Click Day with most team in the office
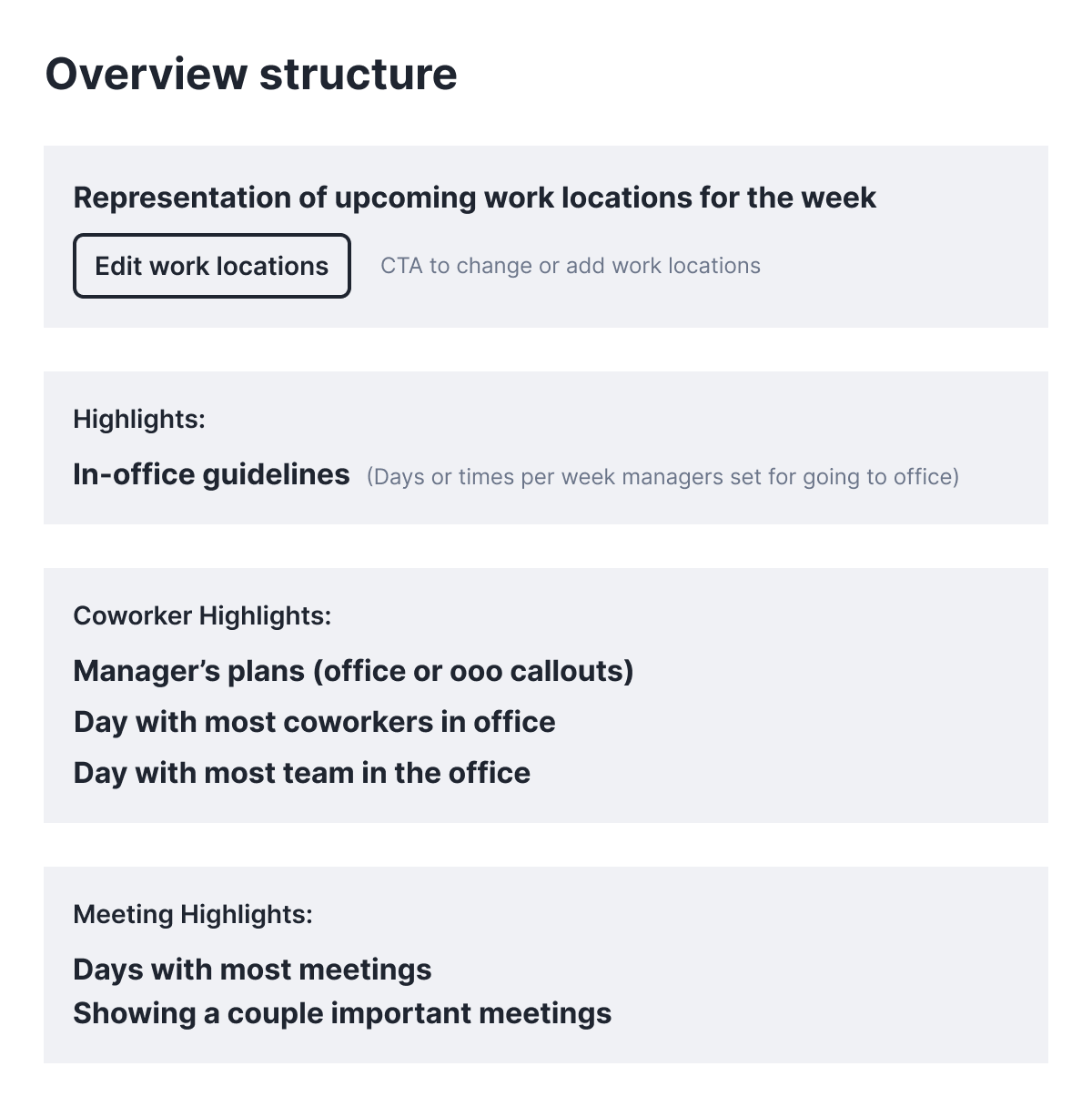 point(301,773)
